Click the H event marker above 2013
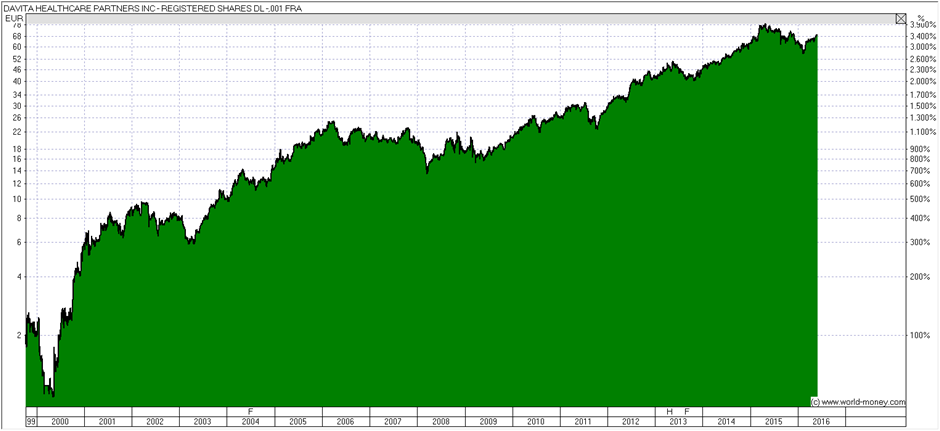This screenshot has height=431, width=940. coord(670,412)
